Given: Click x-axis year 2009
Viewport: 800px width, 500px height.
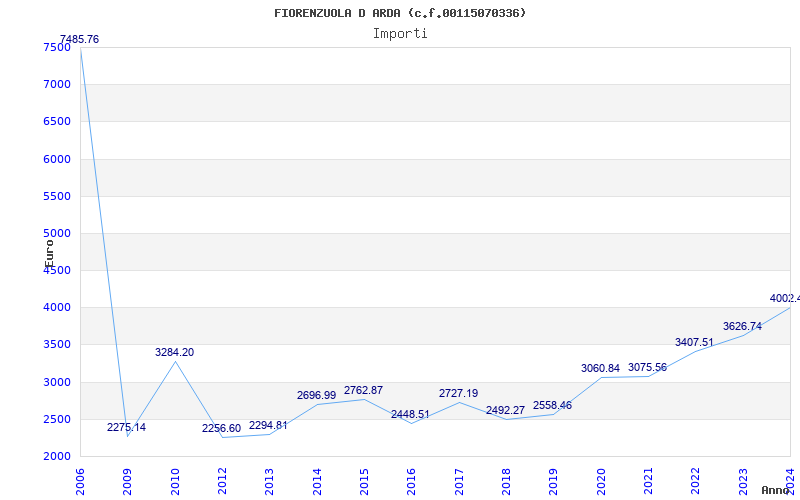Looking at the screenshot, I should click(128, 482).
